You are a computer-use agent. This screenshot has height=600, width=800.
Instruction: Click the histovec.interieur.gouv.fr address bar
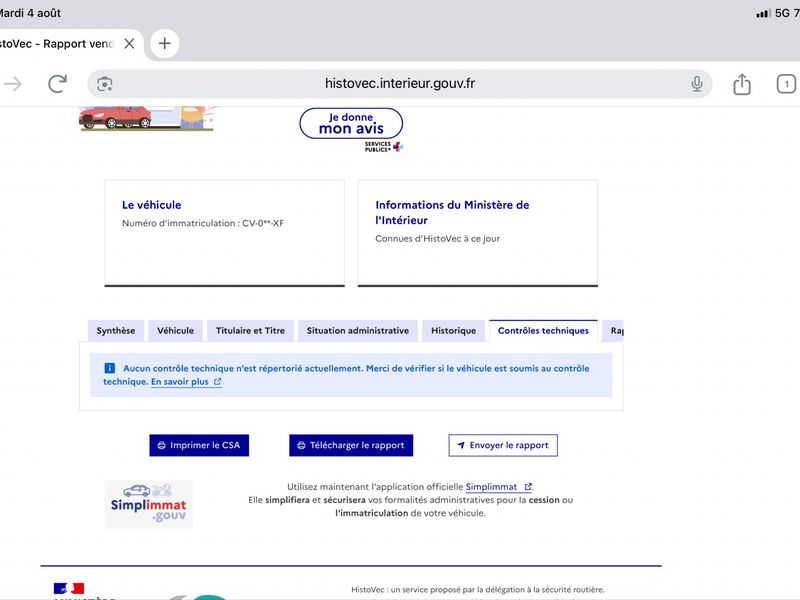(399, 84)
